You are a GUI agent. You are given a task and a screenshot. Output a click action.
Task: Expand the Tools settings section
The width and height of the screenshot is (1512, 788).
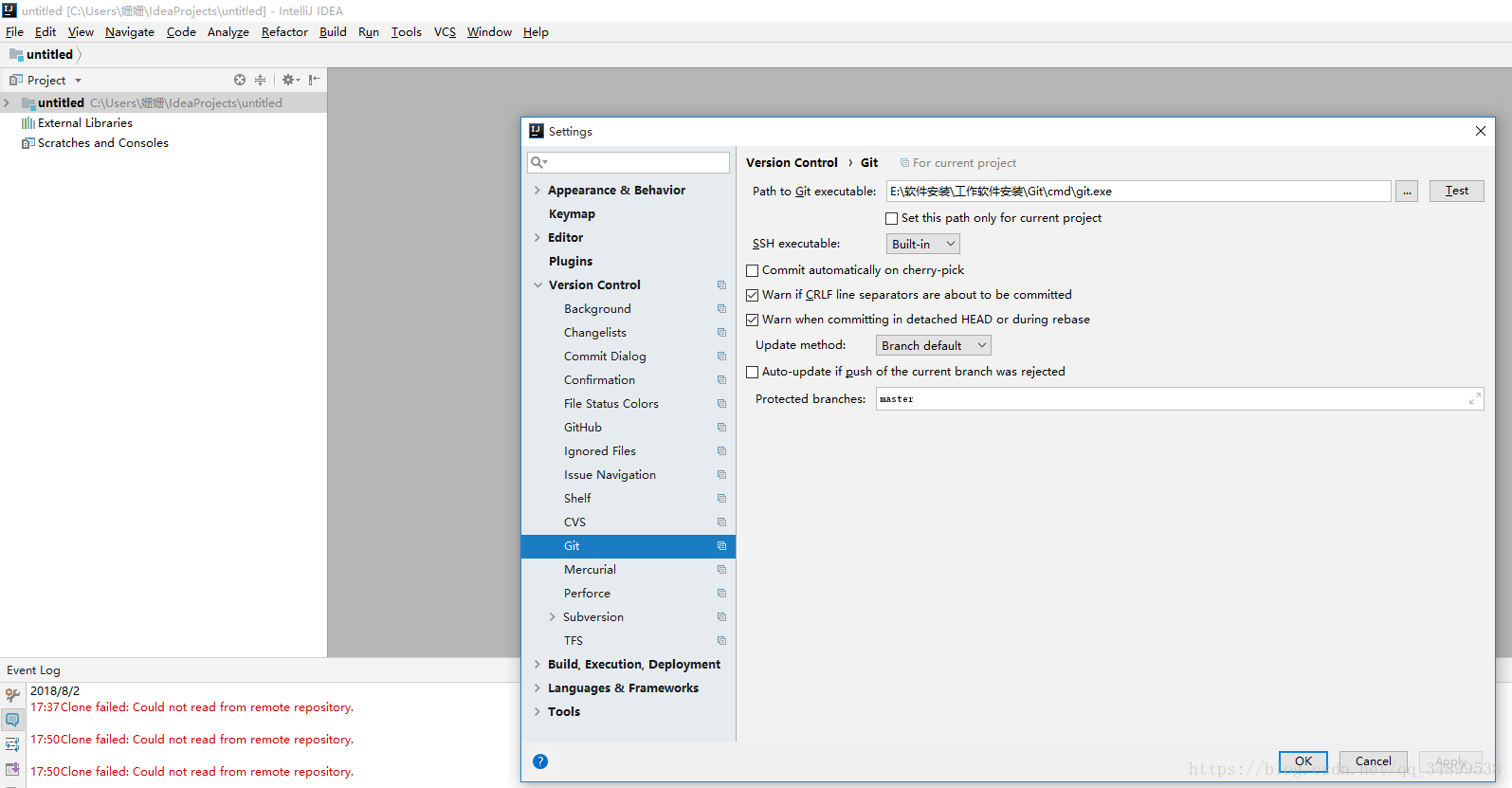click(537, 712)
